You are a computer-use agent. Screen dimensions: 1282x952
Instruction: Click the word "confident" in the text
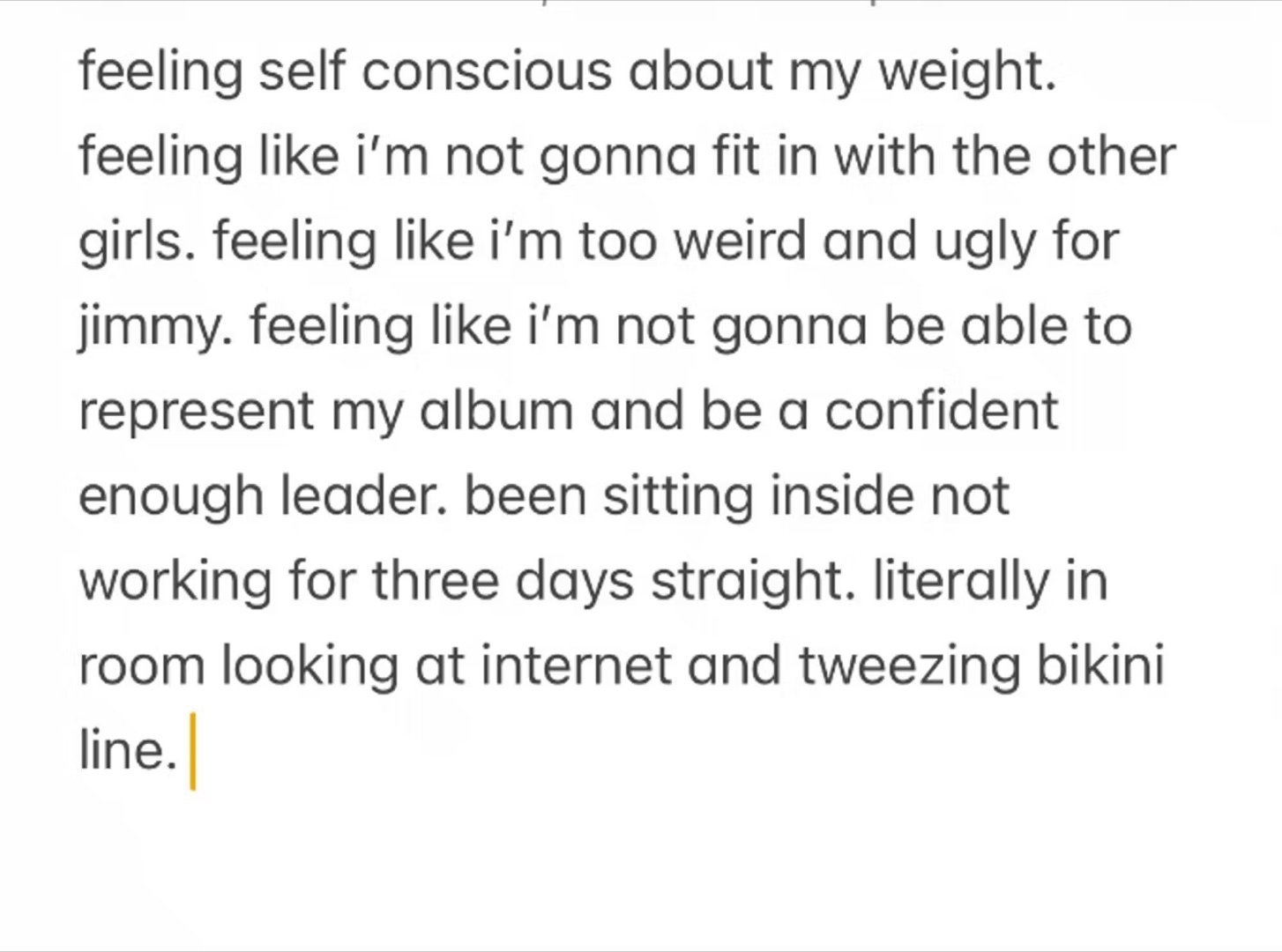click(941, 412)
